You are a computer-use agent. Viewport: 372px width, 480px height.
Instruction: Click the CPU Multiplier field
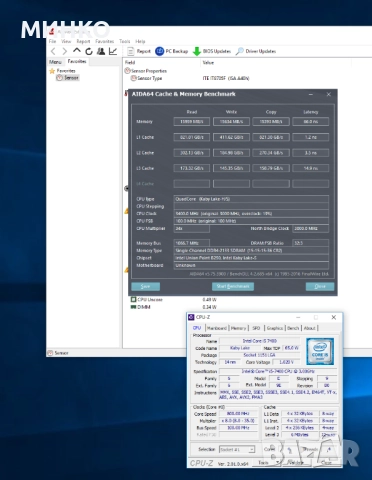pyautogui.click(x=192, y=229)
